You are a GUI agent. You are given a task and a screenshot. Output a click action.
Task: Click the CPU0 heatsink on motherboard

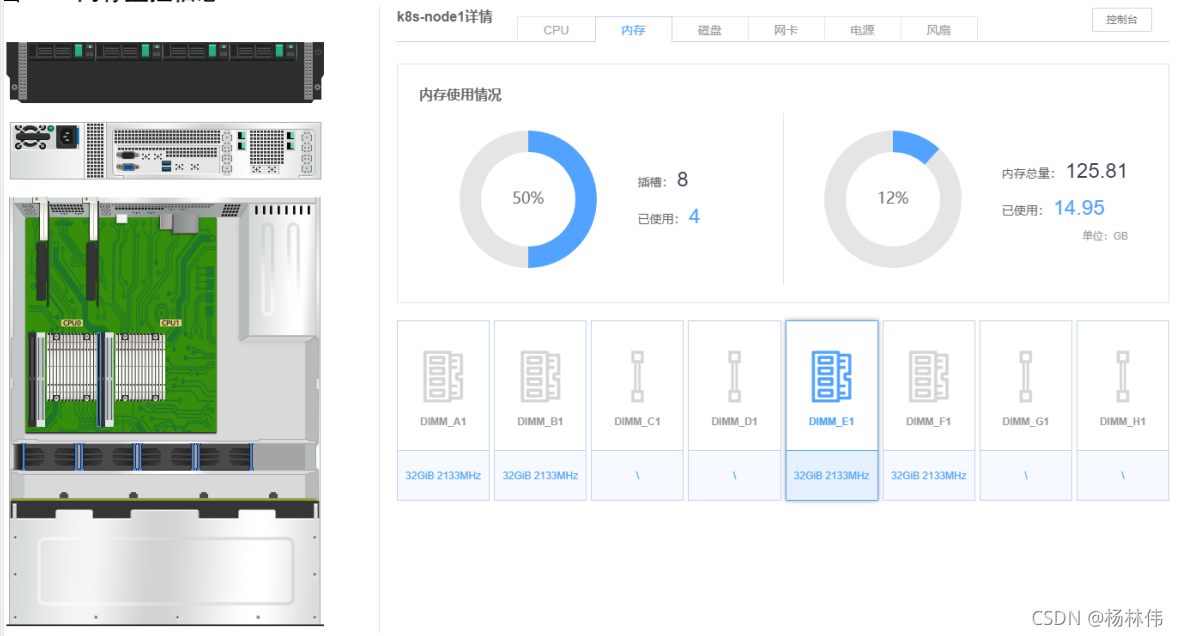71,366
